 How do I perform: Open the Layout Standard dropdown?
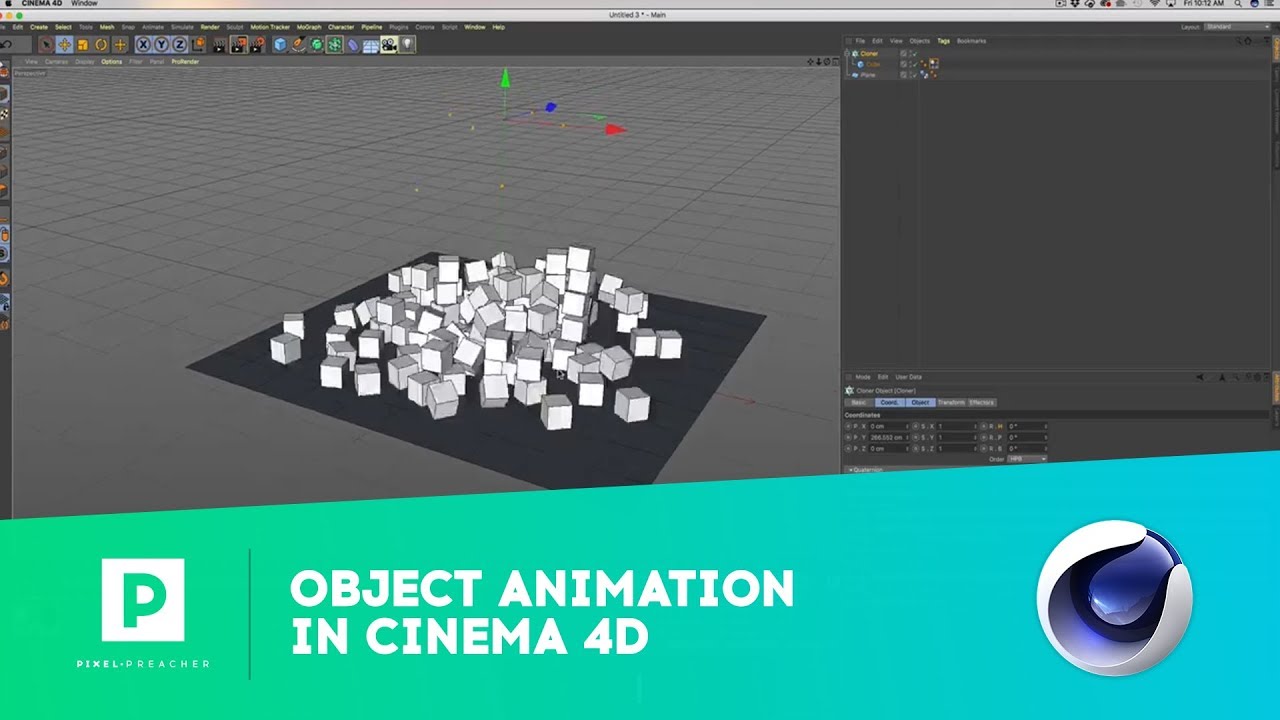[x=1238, y=27]
